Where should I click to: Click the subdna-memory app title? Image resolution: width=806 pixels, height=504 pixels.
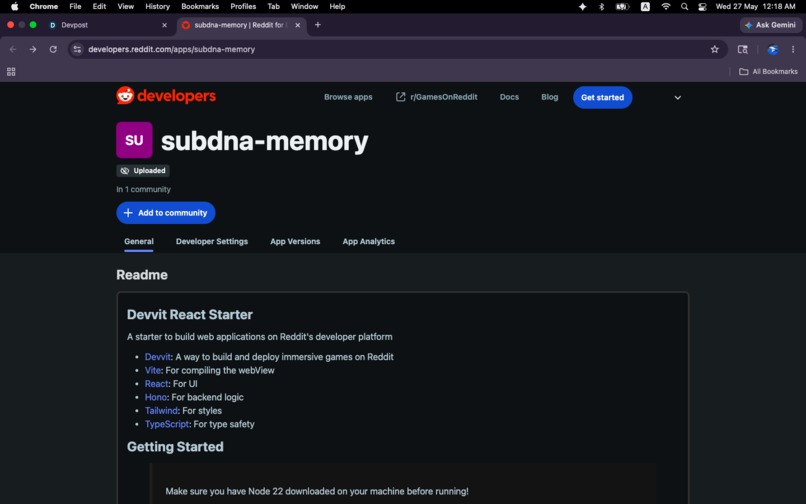click(265, 141)
